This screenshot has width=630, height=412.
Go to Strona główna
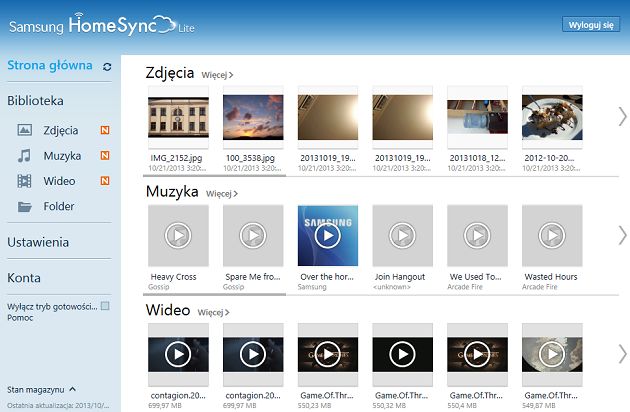point(50,65)
